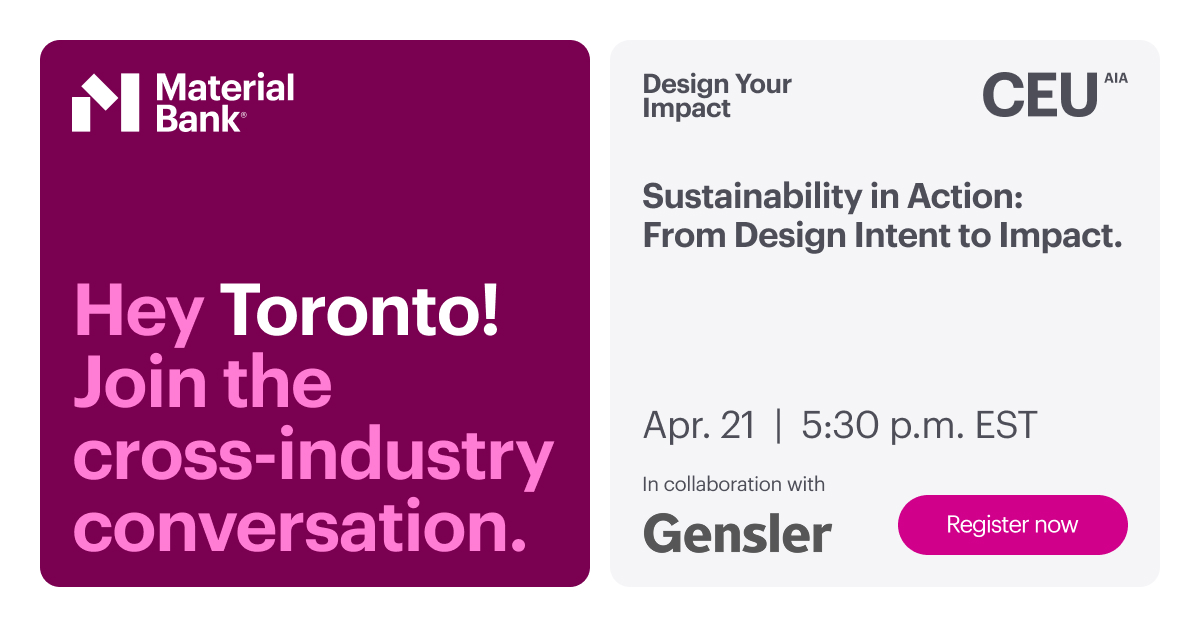This screenshot has width=1200, height=627.
Task: Click the Material Bank wordmark
Action: 225,103
